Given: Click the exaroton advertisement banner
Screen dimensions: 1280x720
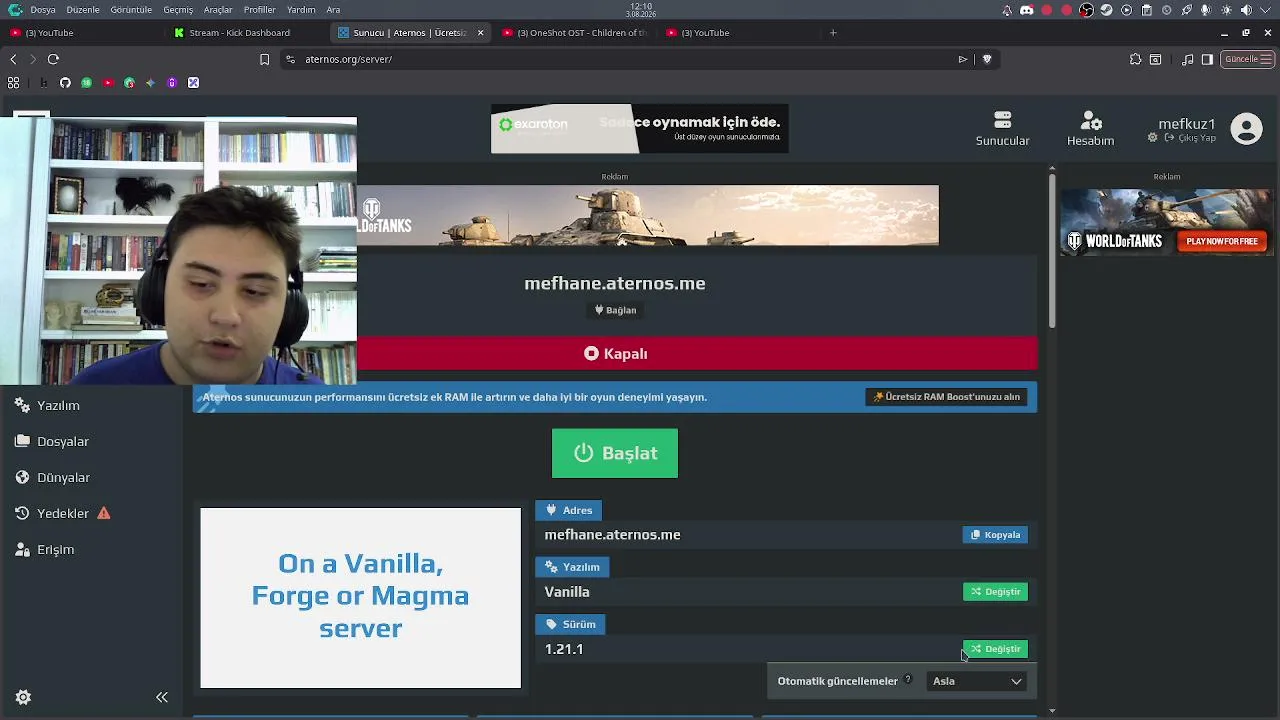Looking at the screenshot, I should (x=639, y=129).
